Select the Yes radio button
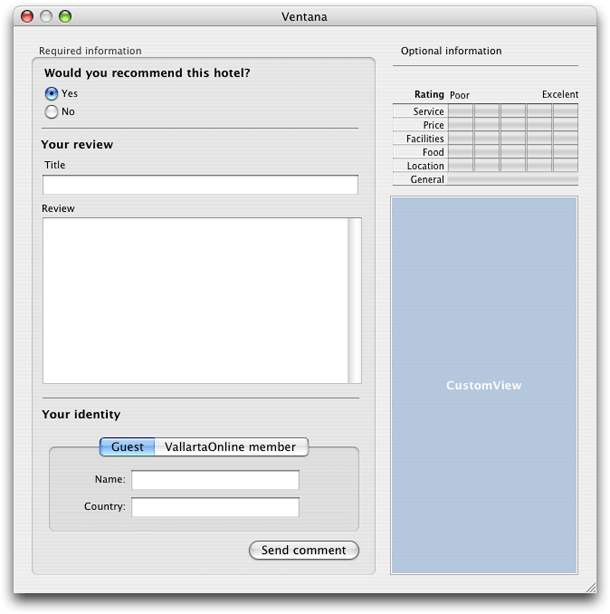Screen dimensions: 610x614 click(x=51, y=94)
